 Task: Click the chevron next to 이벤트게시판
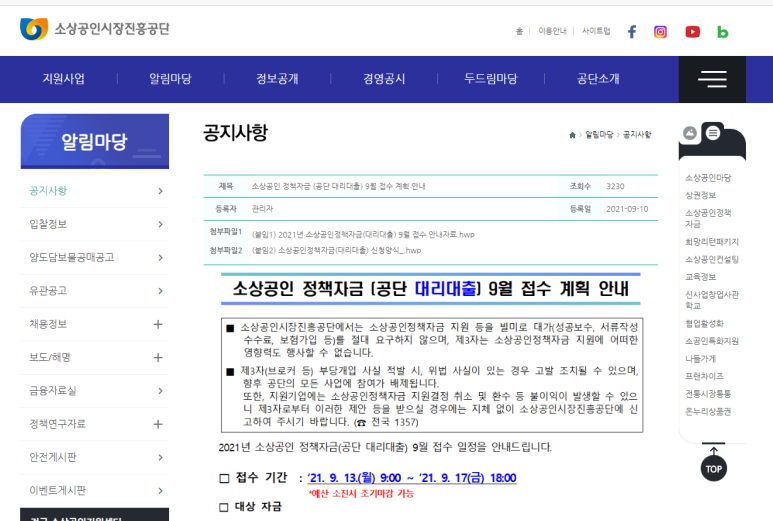(160, 490)
